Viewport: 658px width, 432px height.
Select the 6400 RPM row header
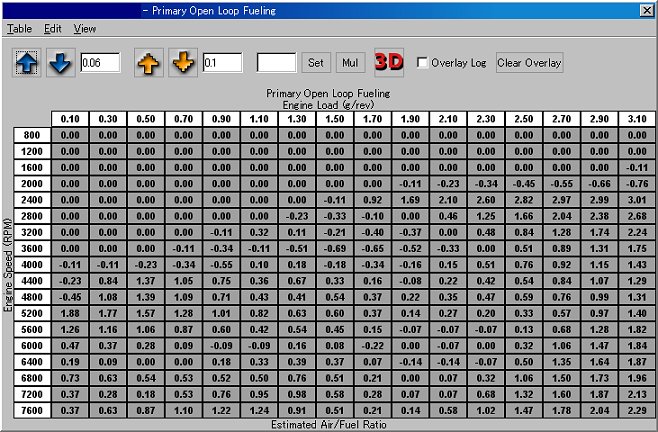32,362
